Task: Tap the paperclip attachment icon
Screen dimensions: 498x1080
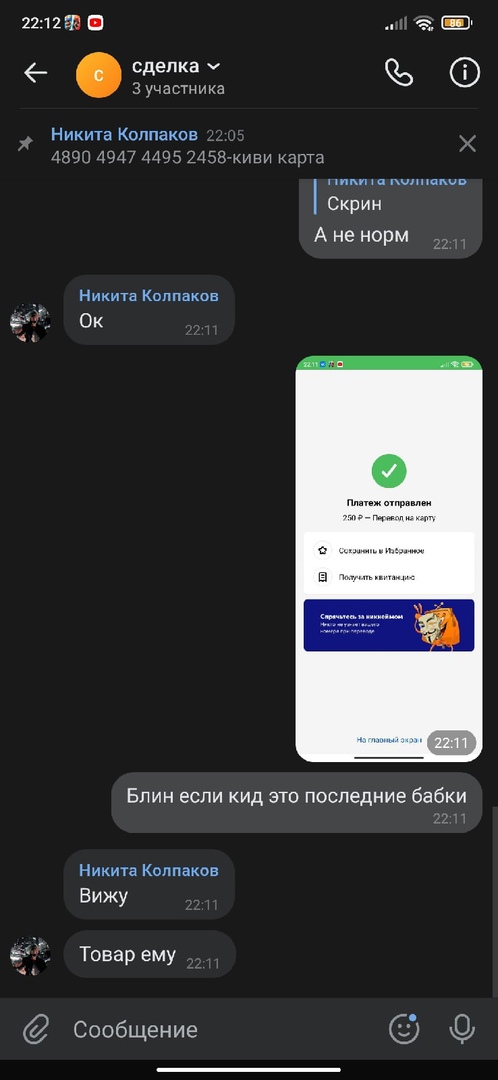Action: (x=34, y=1030)
